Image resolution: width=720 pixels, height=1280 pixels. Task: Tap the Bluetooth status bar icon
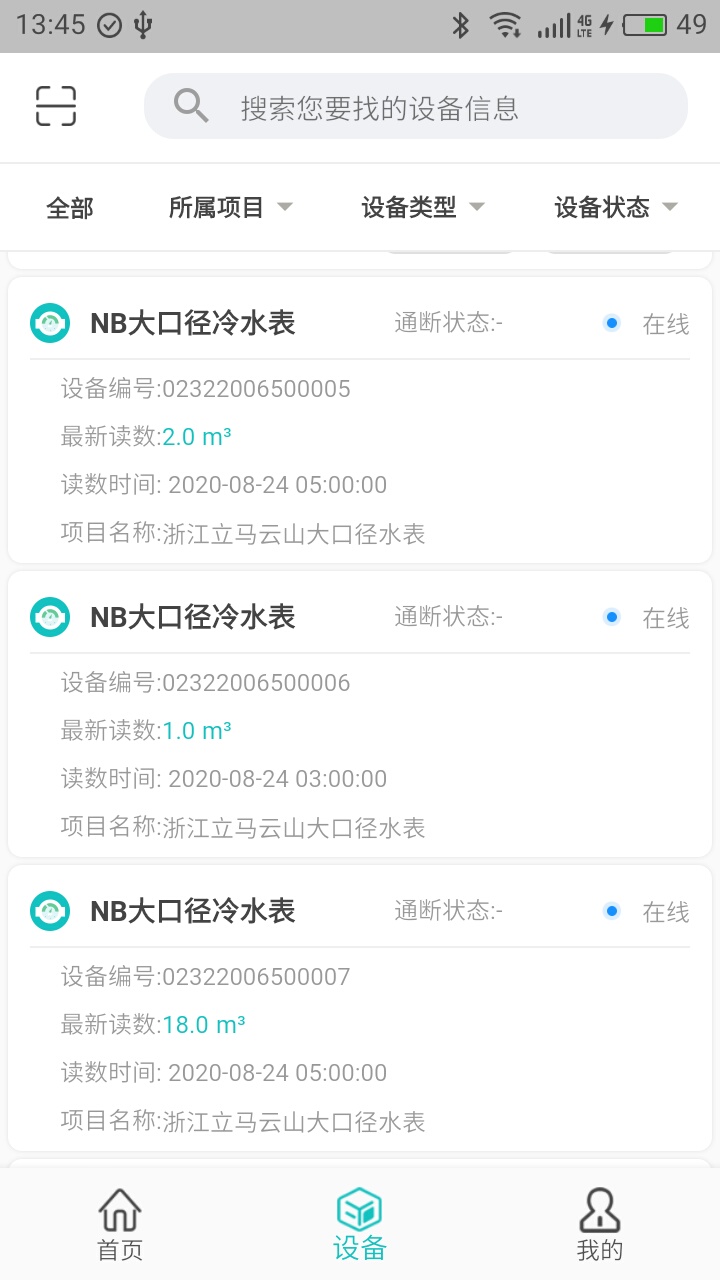[x=460, y=25]
